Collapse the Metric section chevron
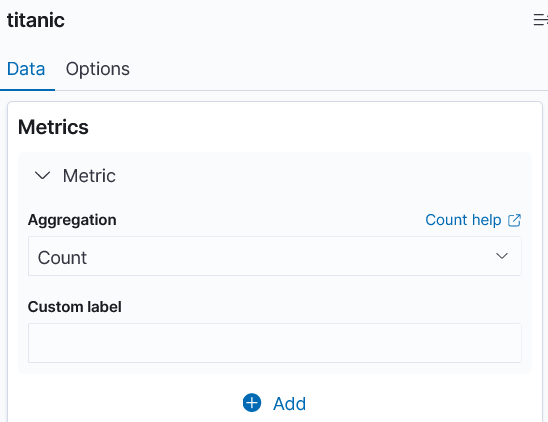 [43, 175]
